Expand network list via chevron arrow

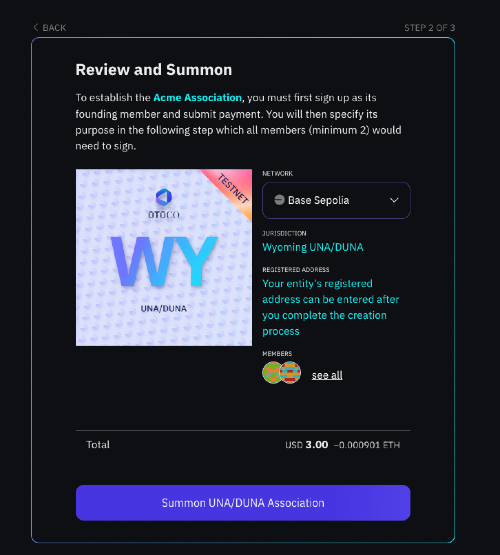[x=394, y=200]
